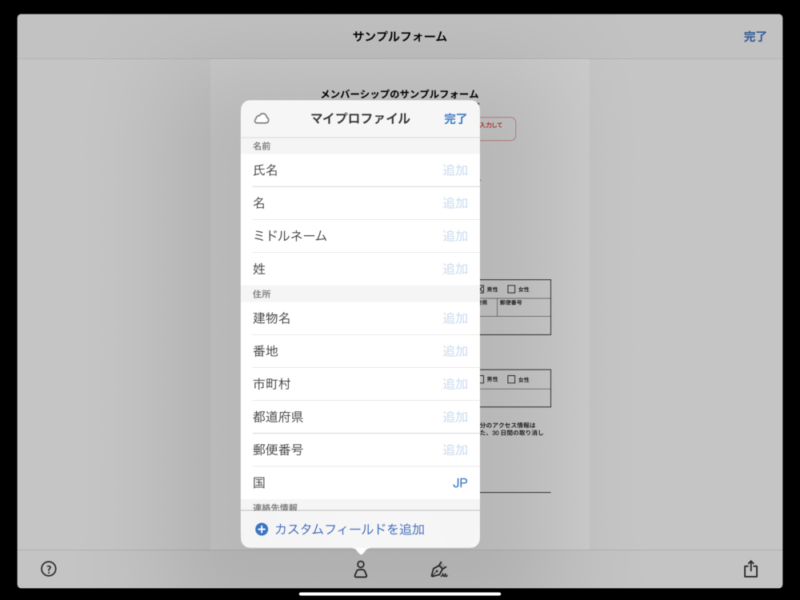Check the 女性 checkbox in lower form table
This screenshot has width=800, height=600.
click(x=511, y=379)
